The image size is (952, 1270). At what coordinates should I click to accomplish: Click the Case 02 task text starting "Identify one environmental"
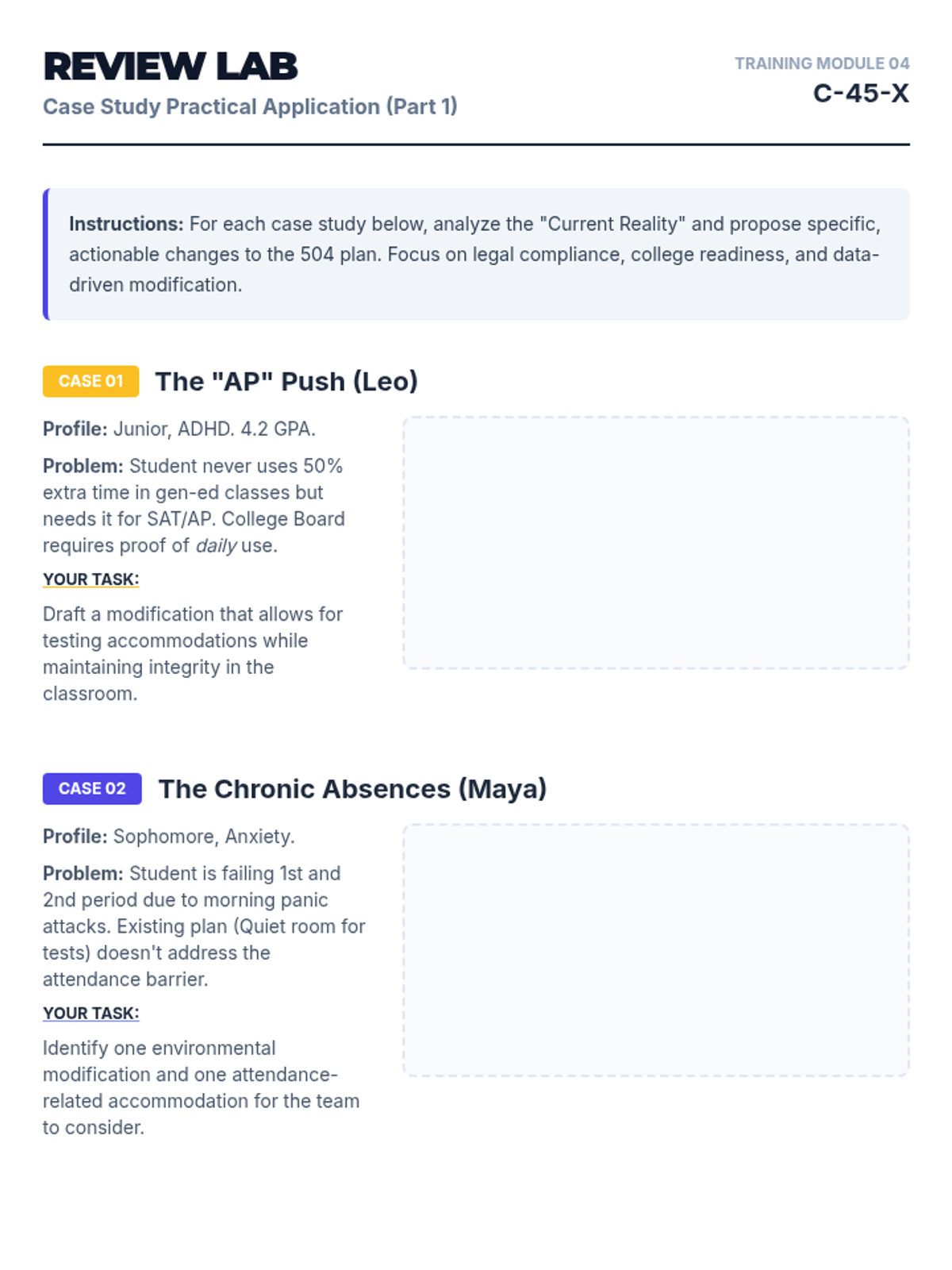coord(201,1087)
